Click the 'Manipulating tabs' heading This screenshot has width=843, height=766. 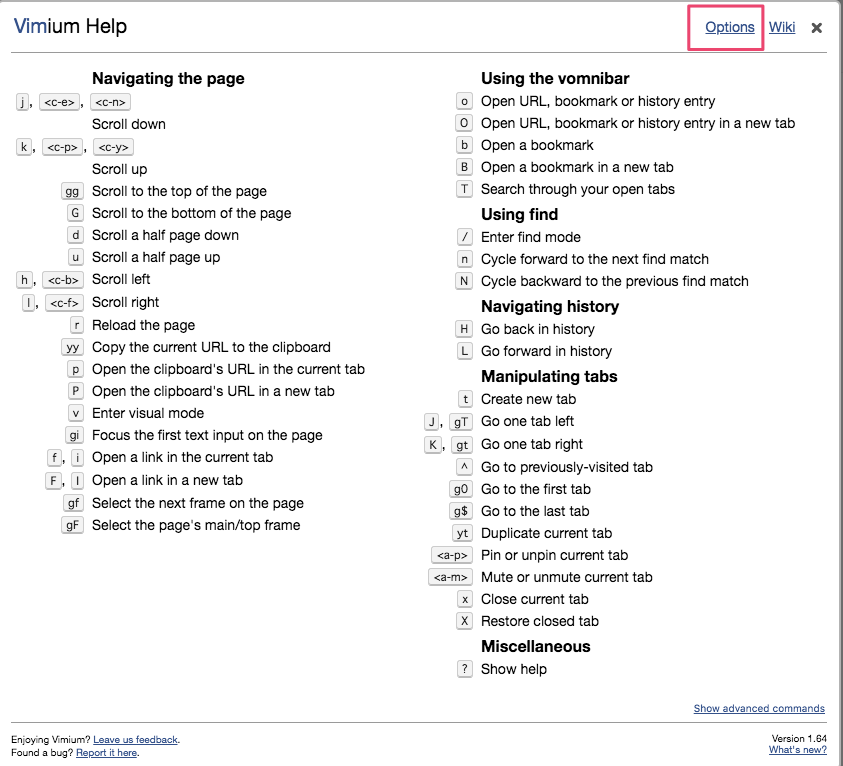[549, 376]
